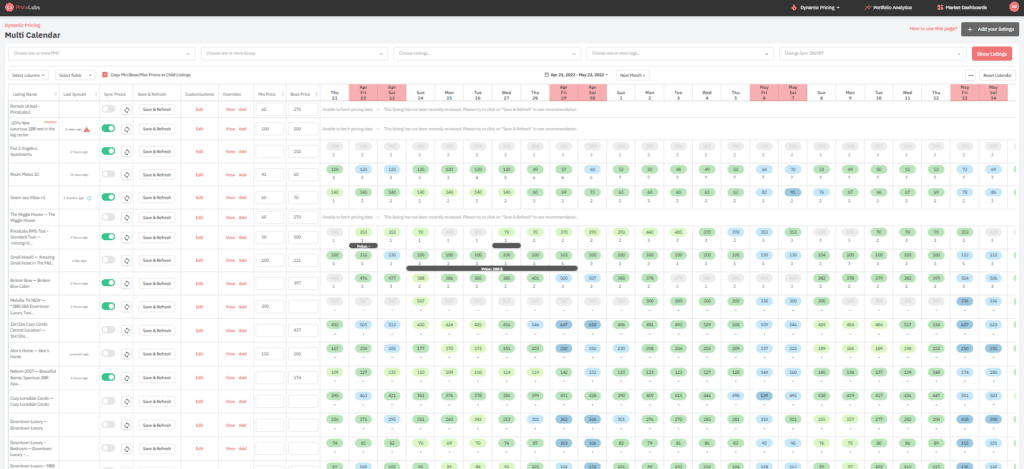This screenshot has height=469, width=1024.
Task: Open the Choose Listings dropdown
Action: pos(487,54)
